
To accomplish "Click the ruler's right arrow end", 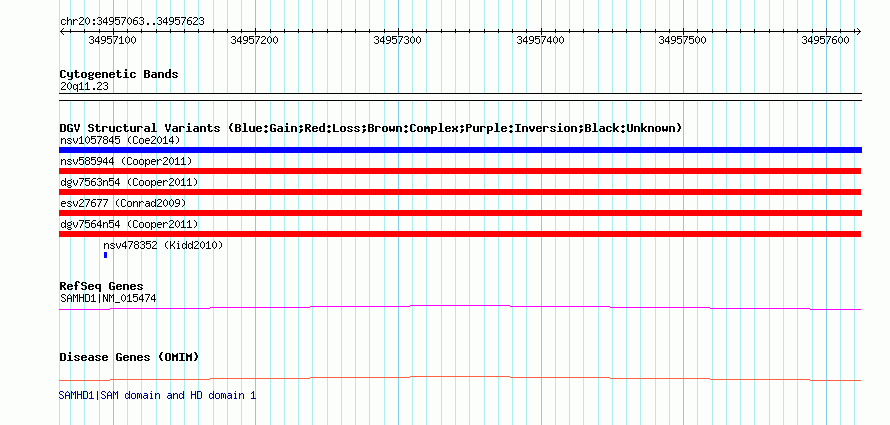I will [x=859, y=32].
